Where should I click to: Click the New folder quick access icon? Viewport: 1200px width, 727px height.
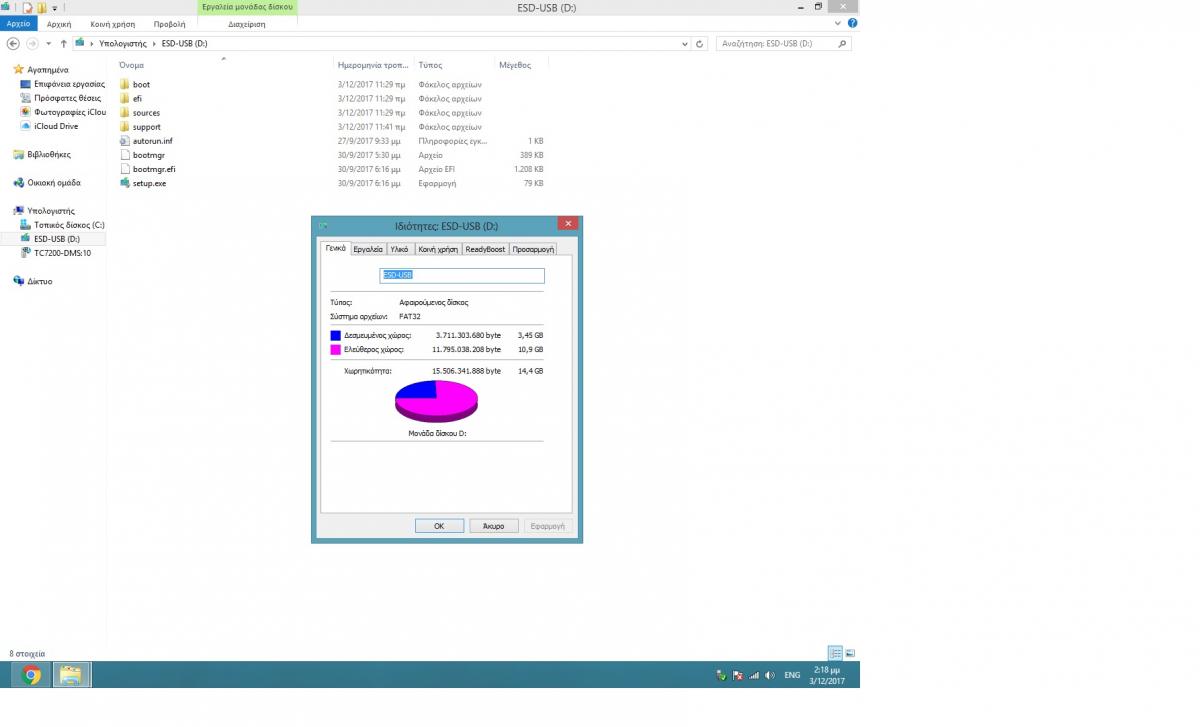click(x=42, y=7)
